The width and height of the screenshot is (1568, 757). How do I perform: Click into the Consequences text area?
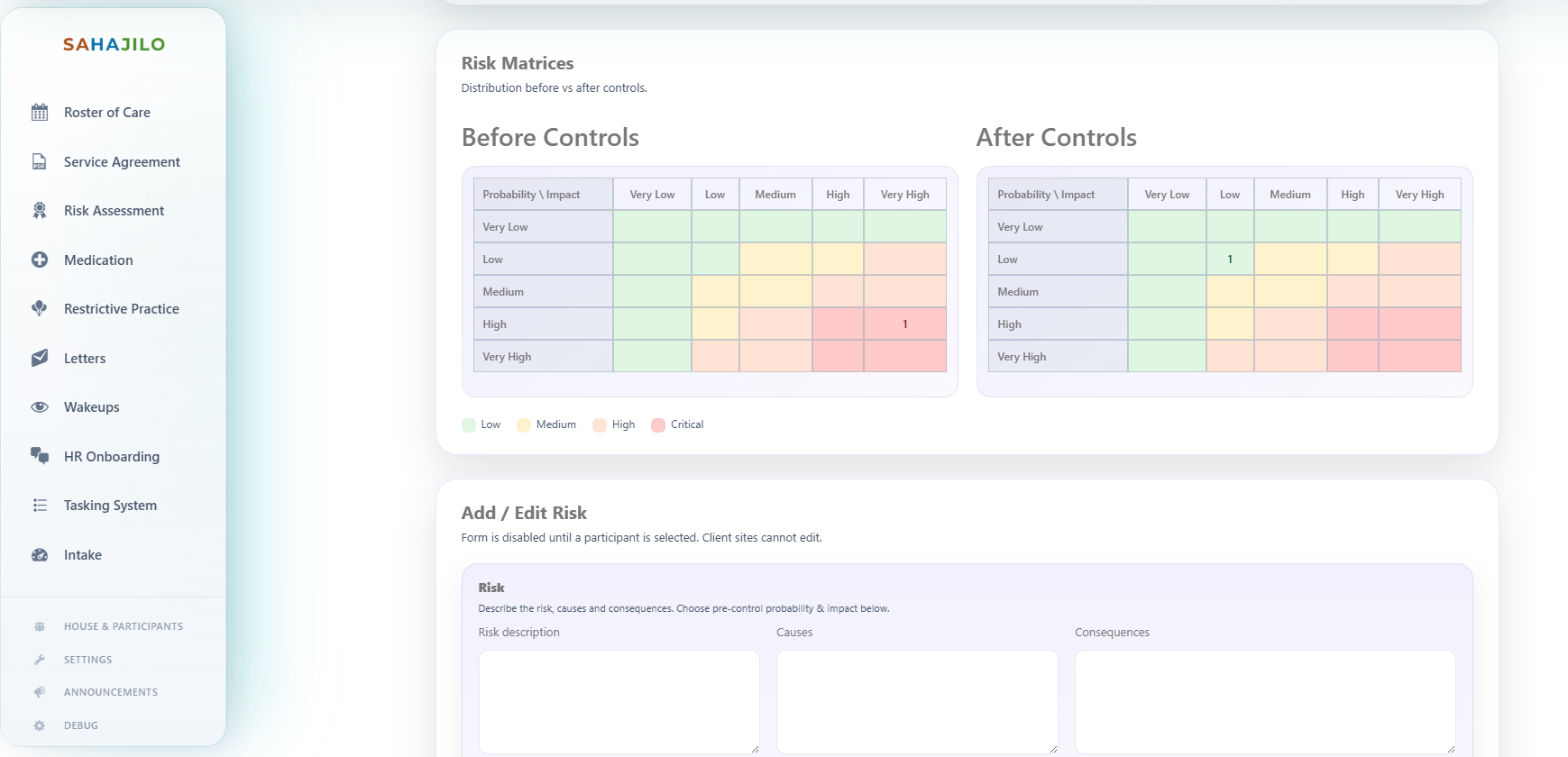point(1264,701)
